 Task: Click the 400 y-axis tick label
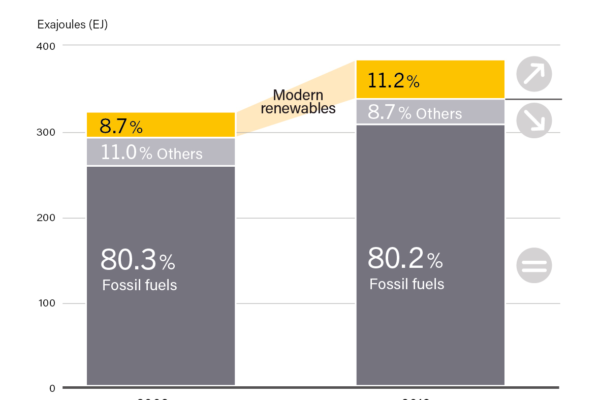pyautogui.click(x=46, y=47)
